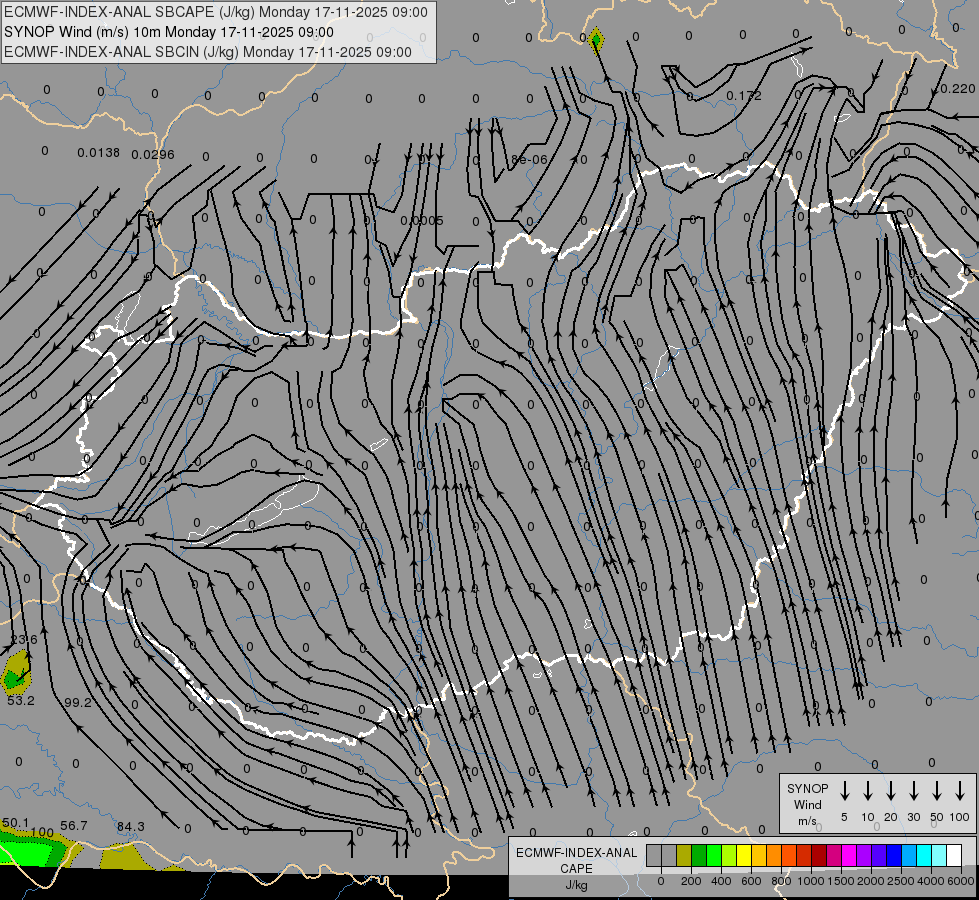Click the '1500' tick label on colorbar
Image resolution: width=979 pixels, height=900 pixels.
[x=841, y=881]
